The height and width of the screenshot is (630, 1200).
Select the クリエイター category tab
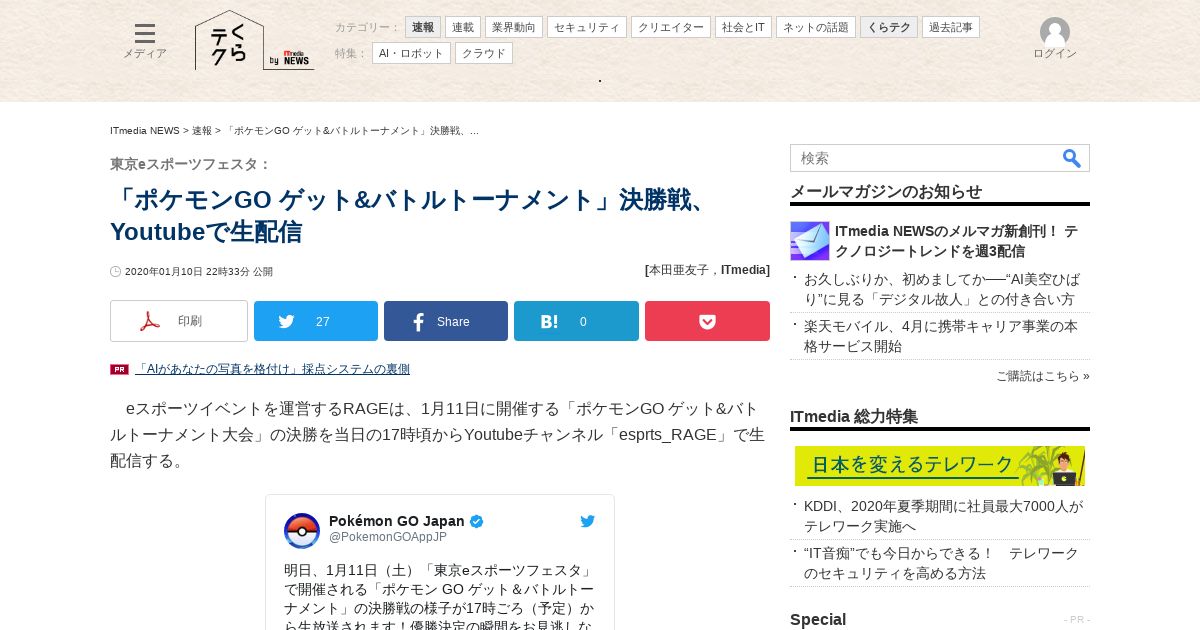[x=671, y=27]
